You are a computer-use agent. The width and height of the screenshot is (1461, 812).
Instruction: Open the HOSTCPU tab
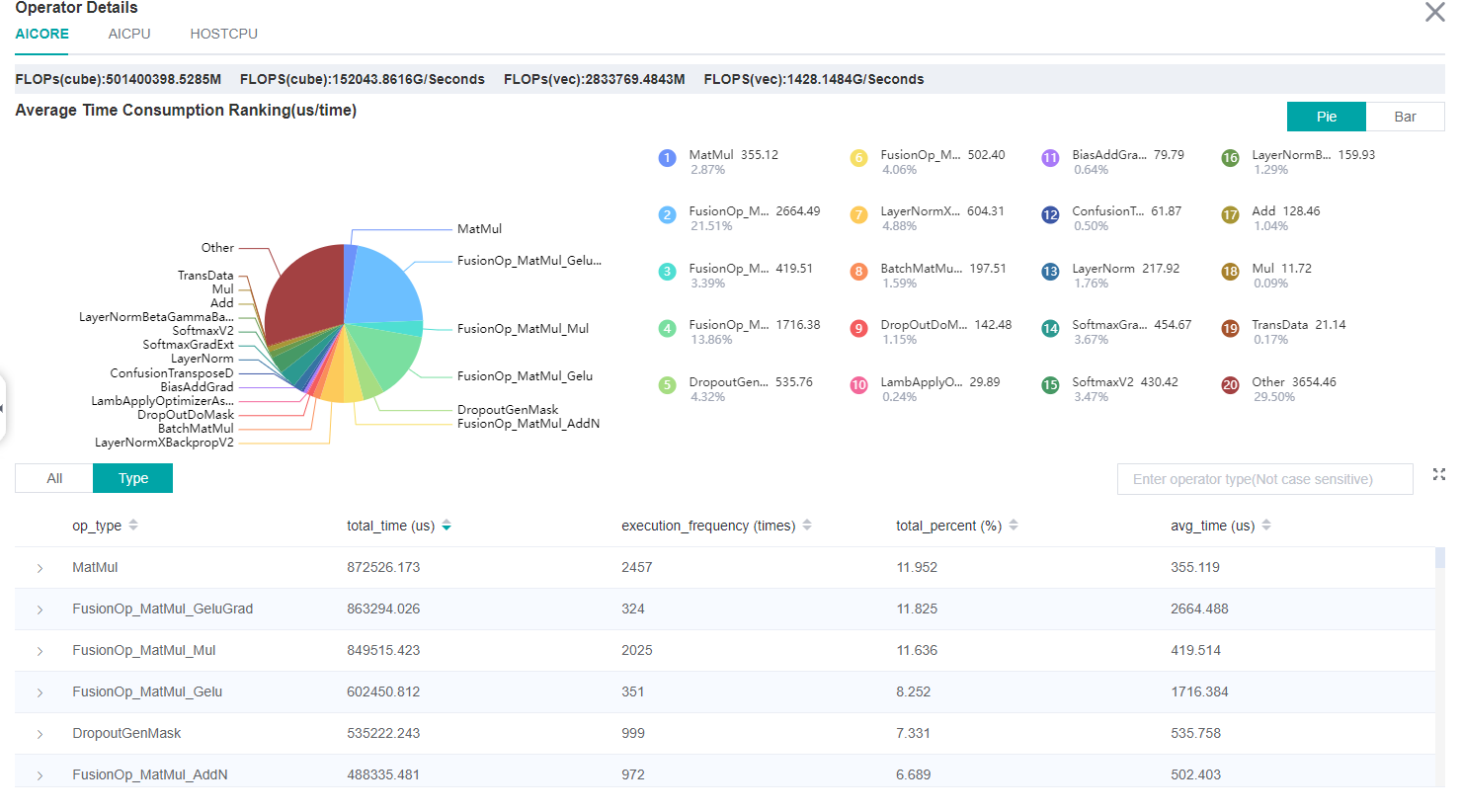coord(223,34)
